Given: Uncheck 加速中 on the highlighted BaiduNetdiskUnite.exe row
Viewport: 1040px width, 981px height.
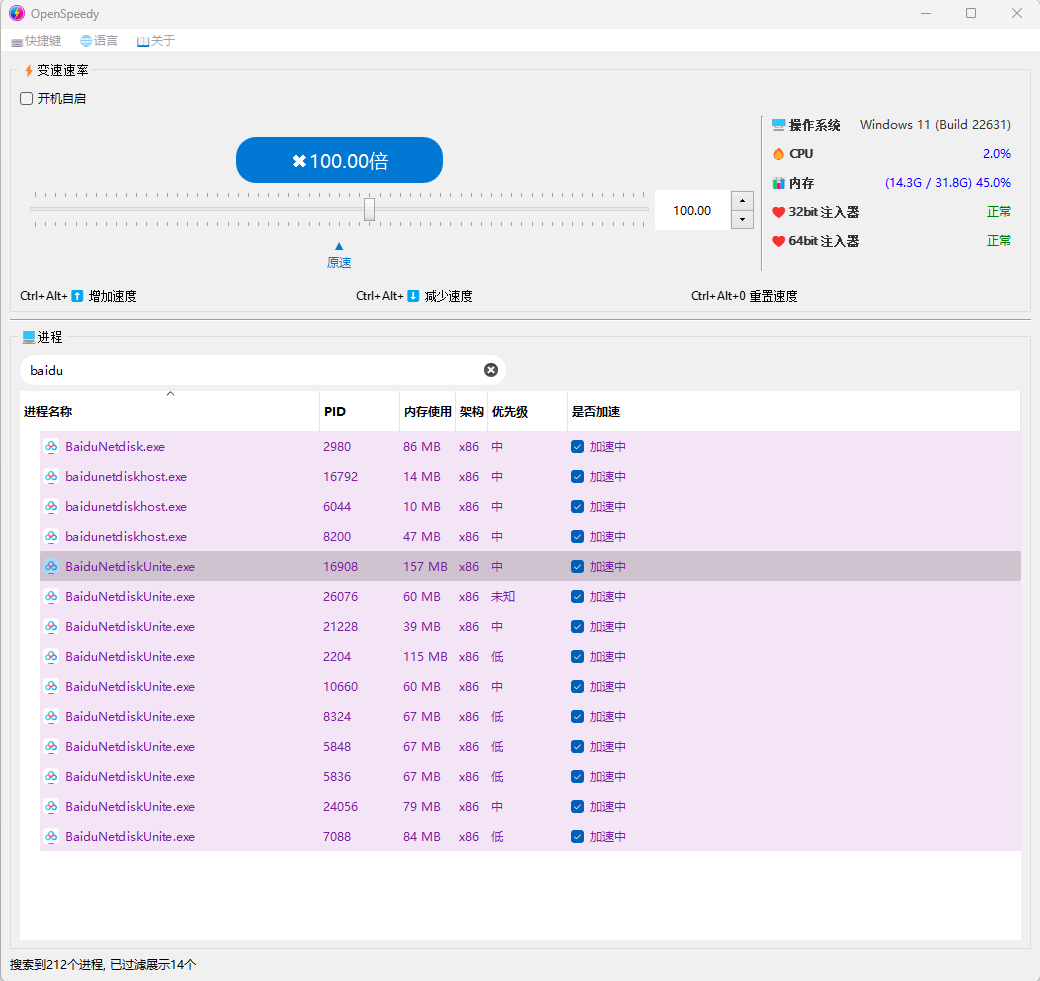Looking at the screenshot, I should click(577, 566).
